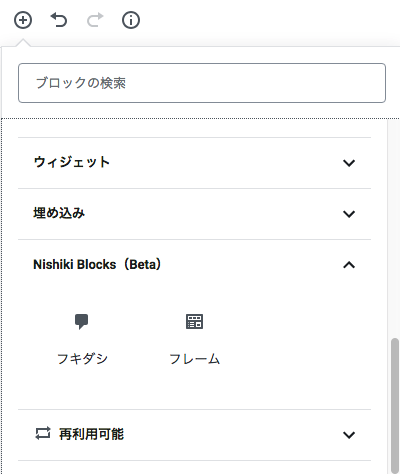Click the up chevron for Nishiki Blocks
This screenshot has width=400, height=474.
[349, 265]
